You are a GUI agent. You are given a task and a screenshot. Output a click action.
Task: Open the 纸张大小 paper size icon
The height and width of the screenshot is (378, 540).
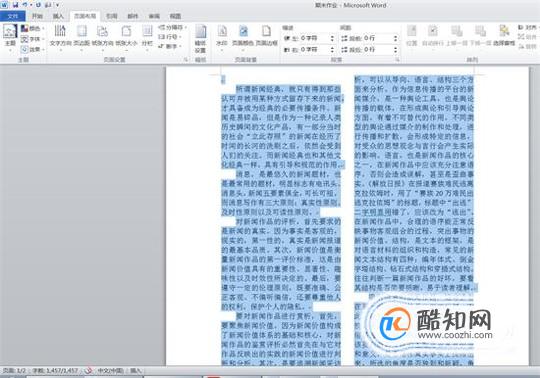point(126,36)
